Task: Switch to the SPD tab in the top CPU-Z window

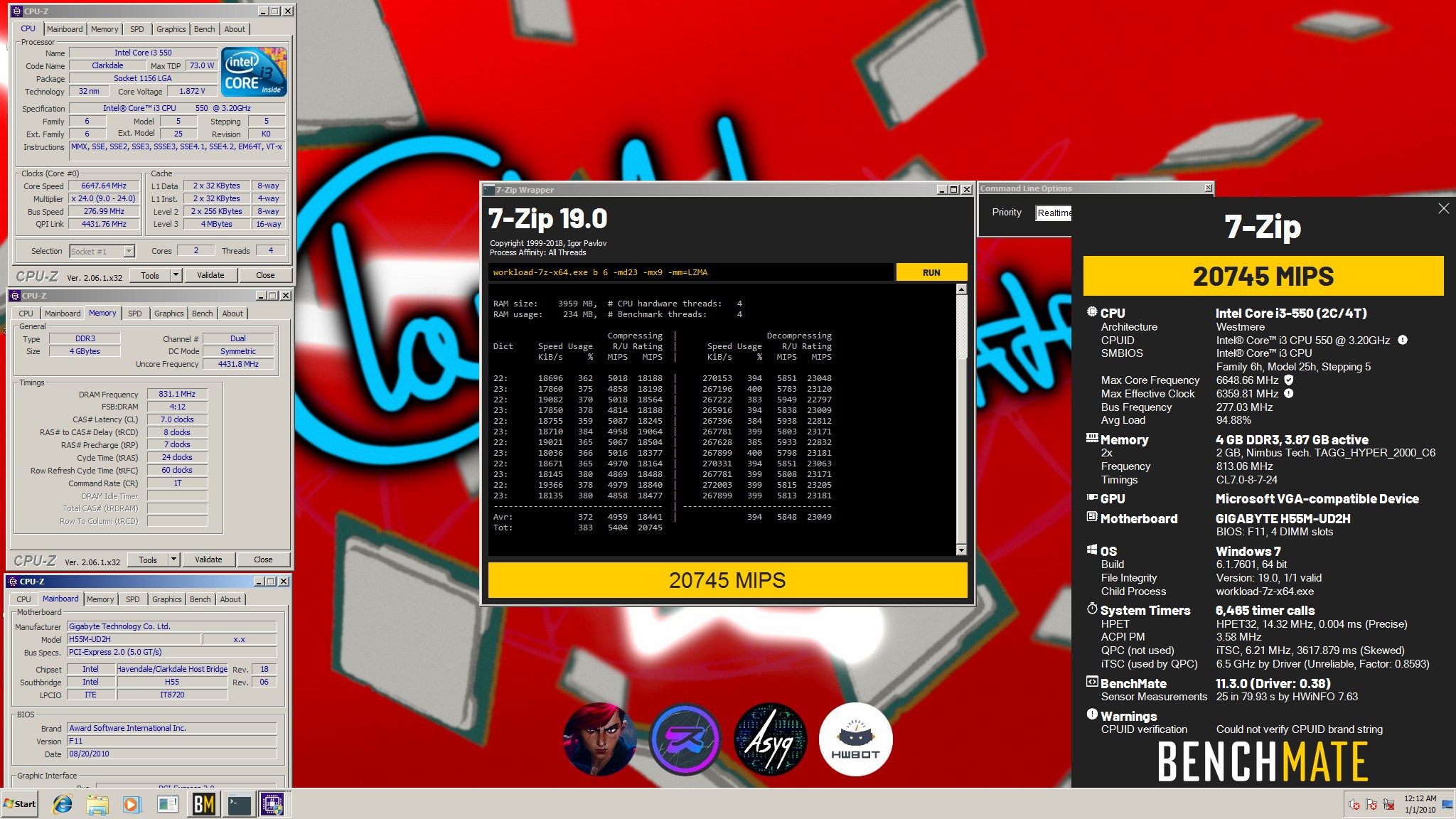Action: pyautogui.click(x=137, y=29)
